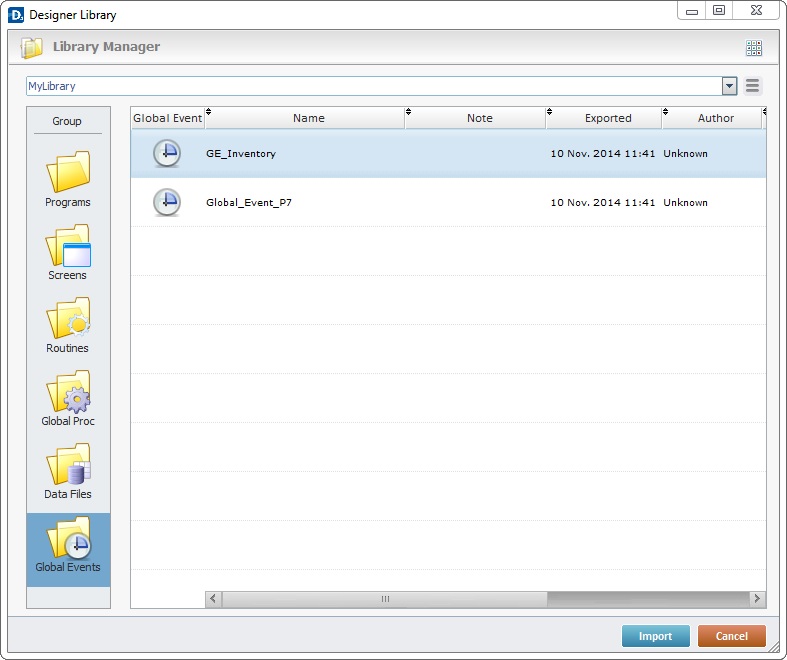Open the Programs group folder
This screenshot has width=787, height=660.
pos(68,179)
